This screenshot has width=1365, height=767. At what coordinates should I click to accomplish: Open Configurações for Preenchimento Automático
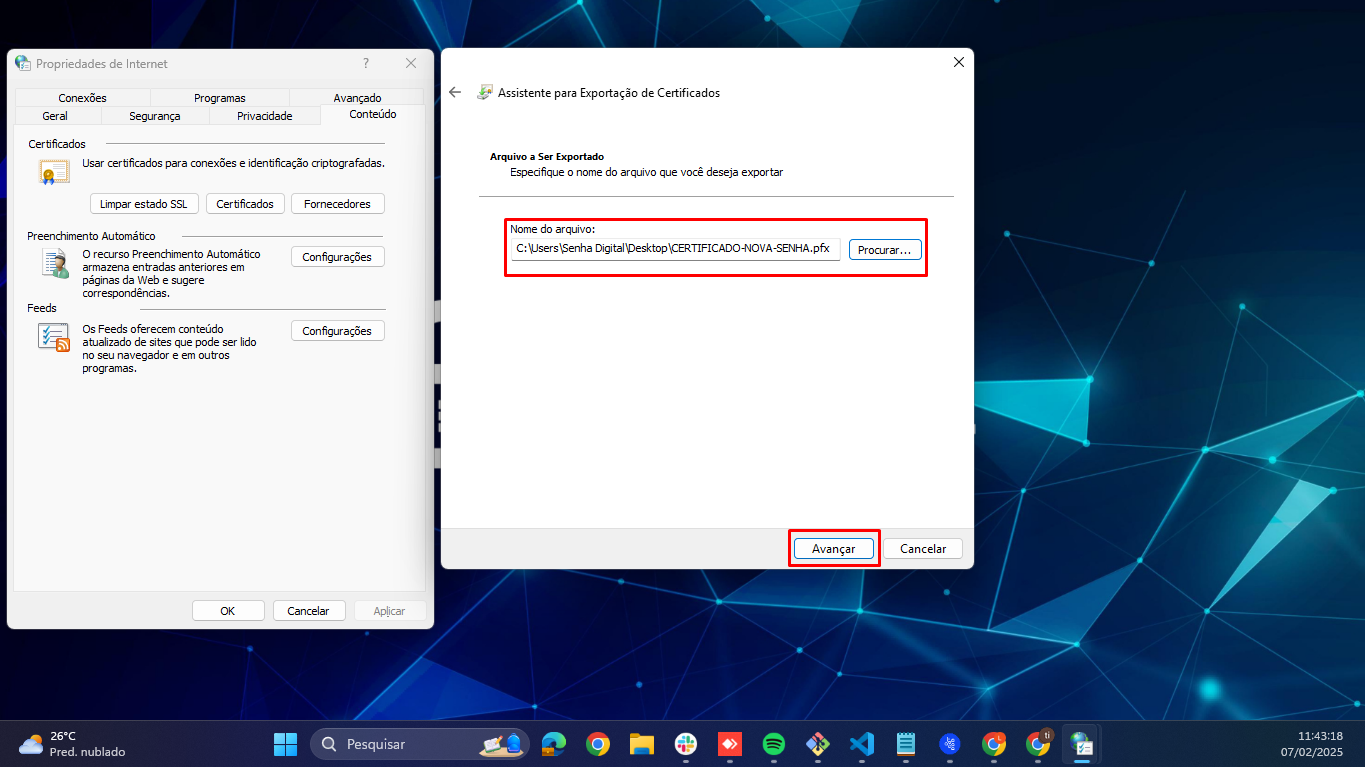[x=337, y=257]
